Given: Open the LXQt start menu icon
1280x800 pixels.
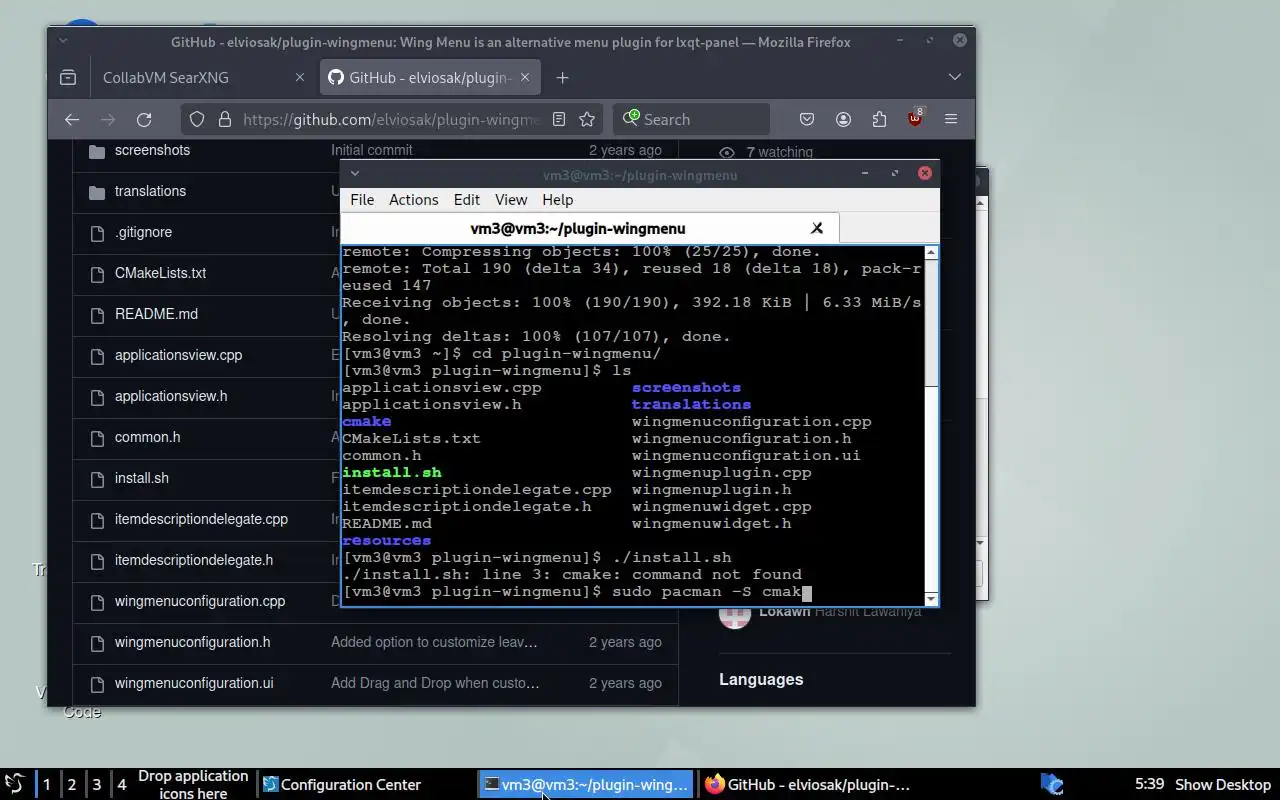Looking at the screenshot, I should 14,784.
